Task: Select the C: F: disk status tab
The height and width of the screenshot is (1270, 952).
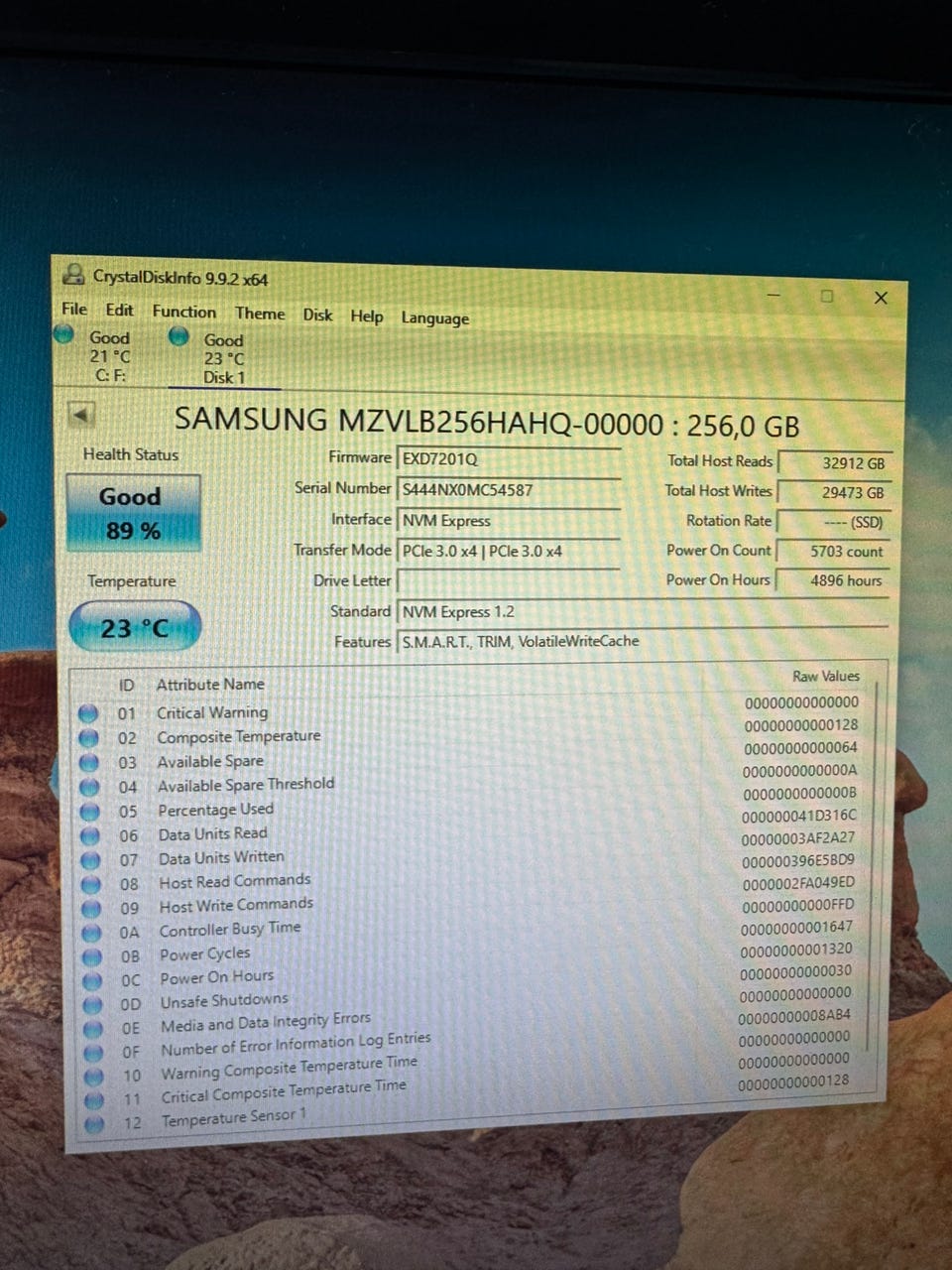Action: pyautogui.click(x=109, y=356)
